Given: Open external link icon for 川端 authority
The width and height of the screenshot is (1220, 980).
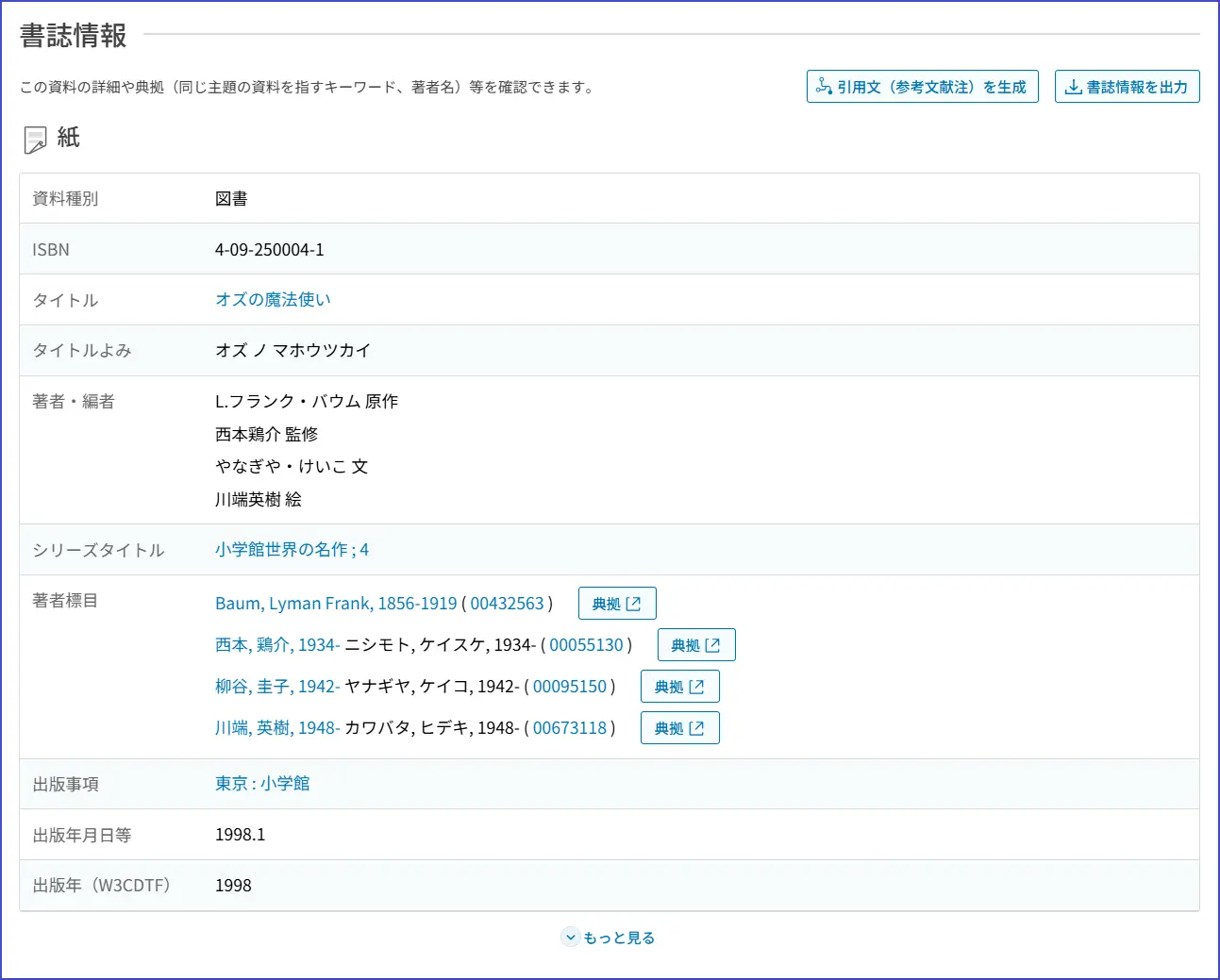Looking at the screenshot, I should 696,728.
